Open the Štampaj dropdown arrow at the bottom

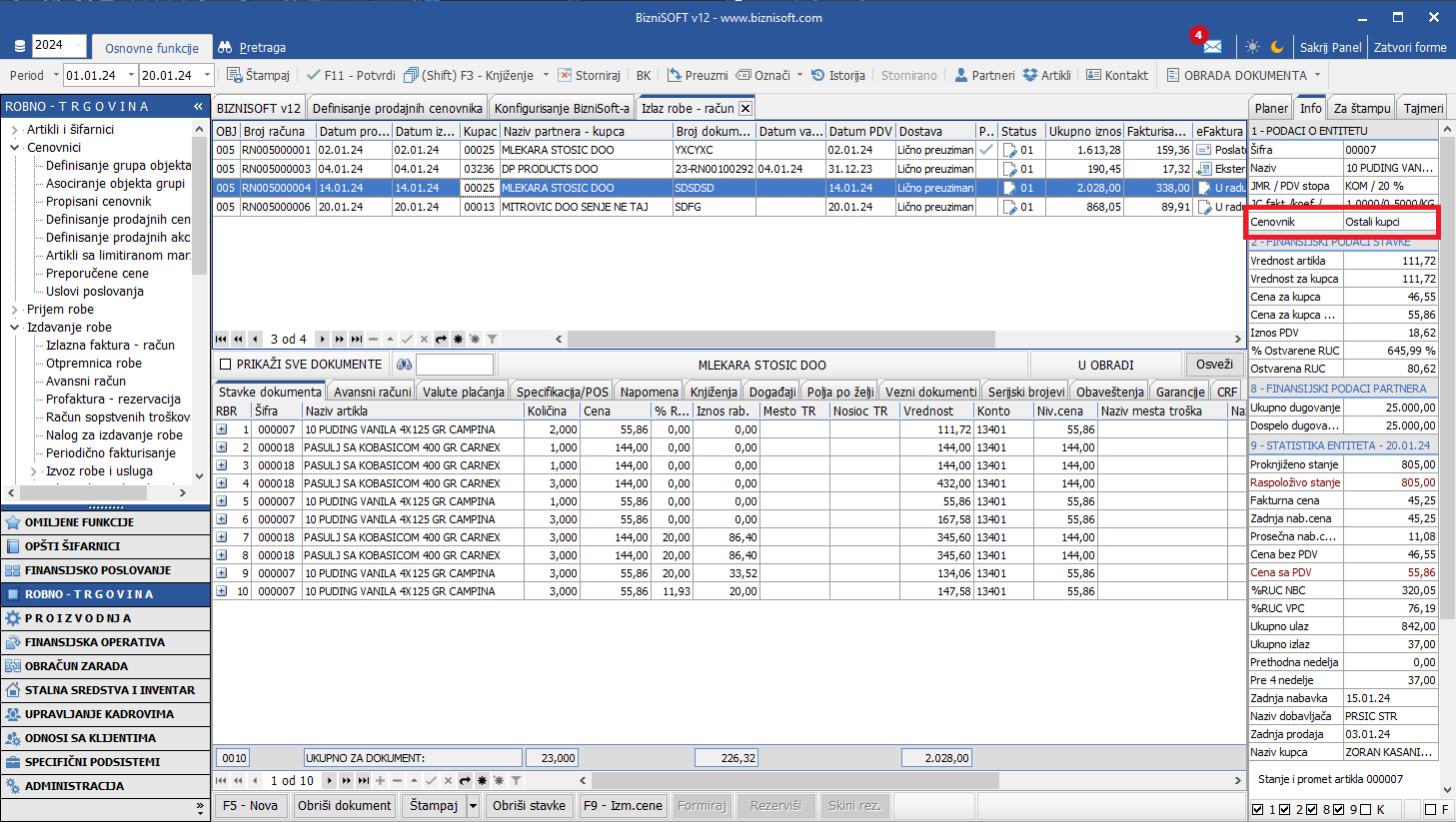tap(473, 806)
